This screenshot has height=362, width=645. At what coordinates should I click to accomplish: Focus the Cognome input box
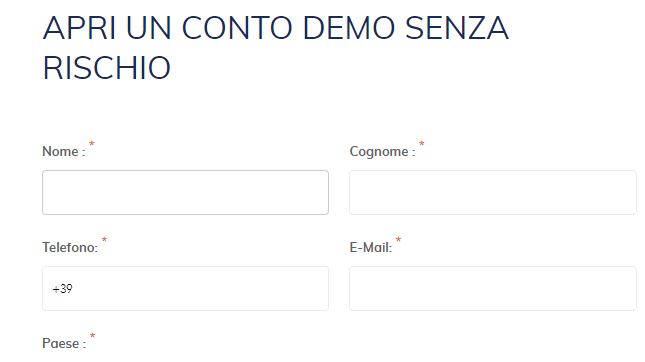(x=493, y=192)
